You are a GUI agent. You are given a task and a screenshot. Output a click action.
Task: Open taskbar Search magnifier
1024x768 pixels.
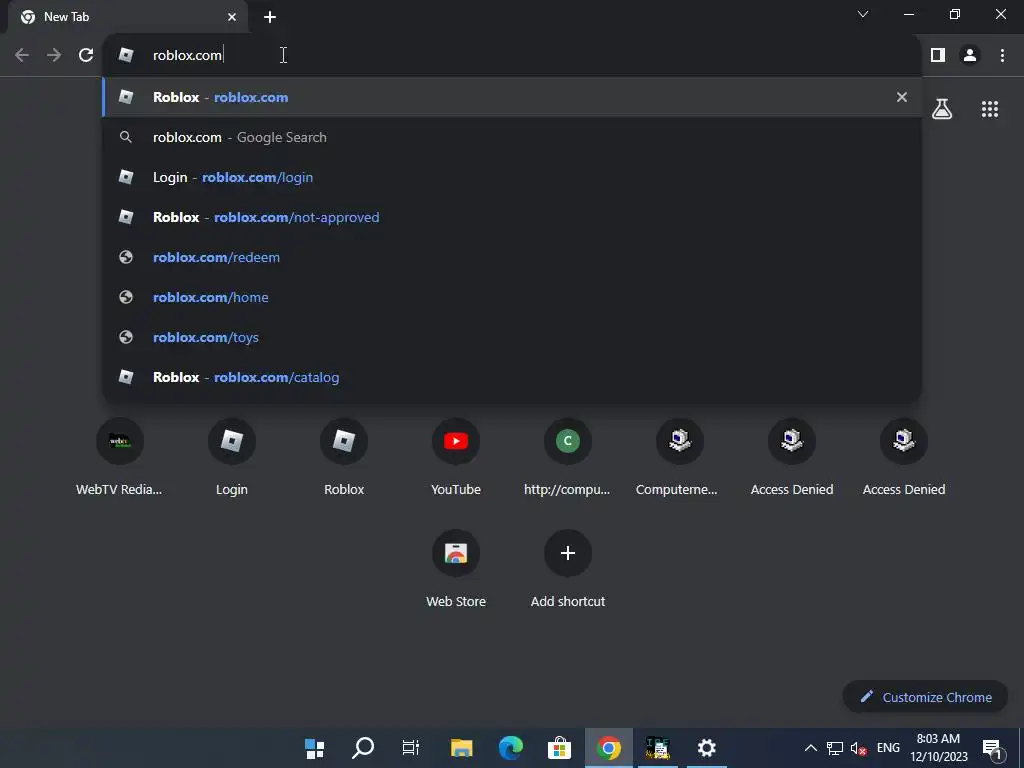(x=363, y=748)
